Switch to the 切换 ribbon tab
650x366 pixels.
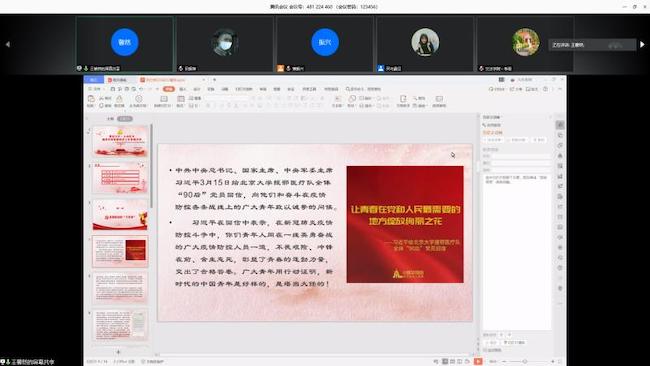pyautogui.click(x=211, y=89)
